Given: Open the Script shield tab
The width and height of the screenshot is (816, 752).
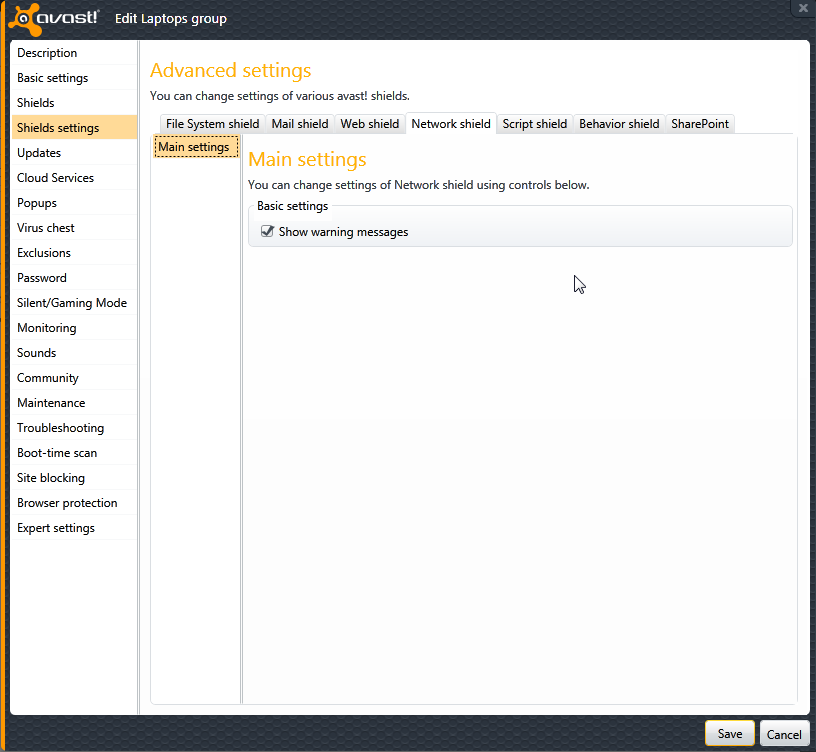Looking at the screenshot, I should [x=534, y=124].
